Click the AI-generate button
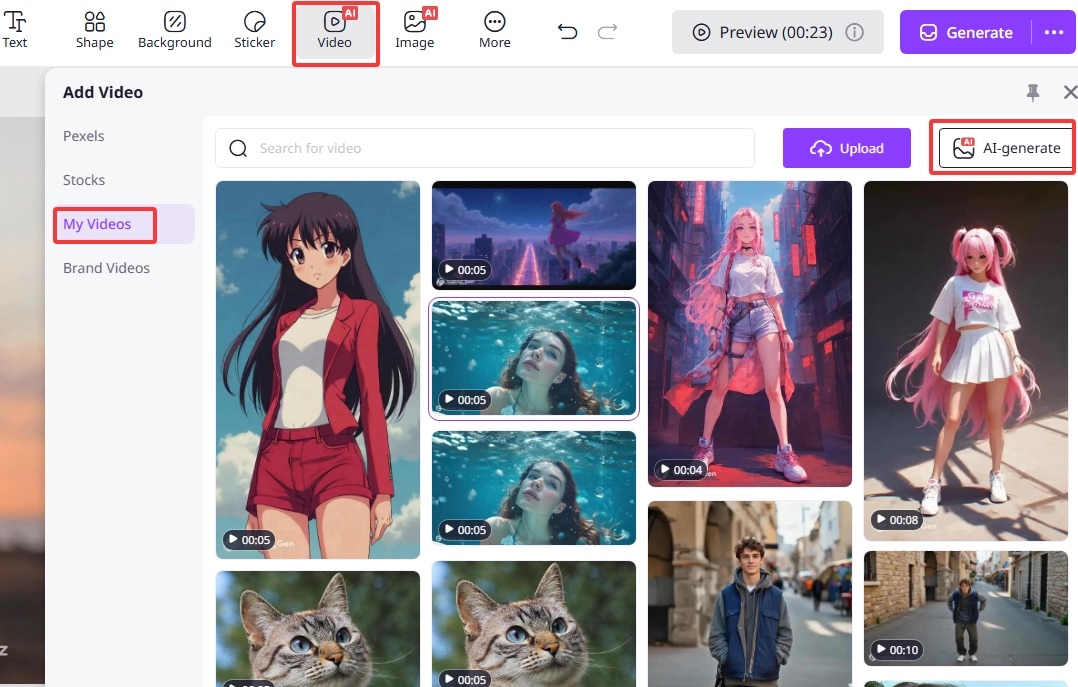This screenshot has height=687, width=1078. coord(1002,147)
